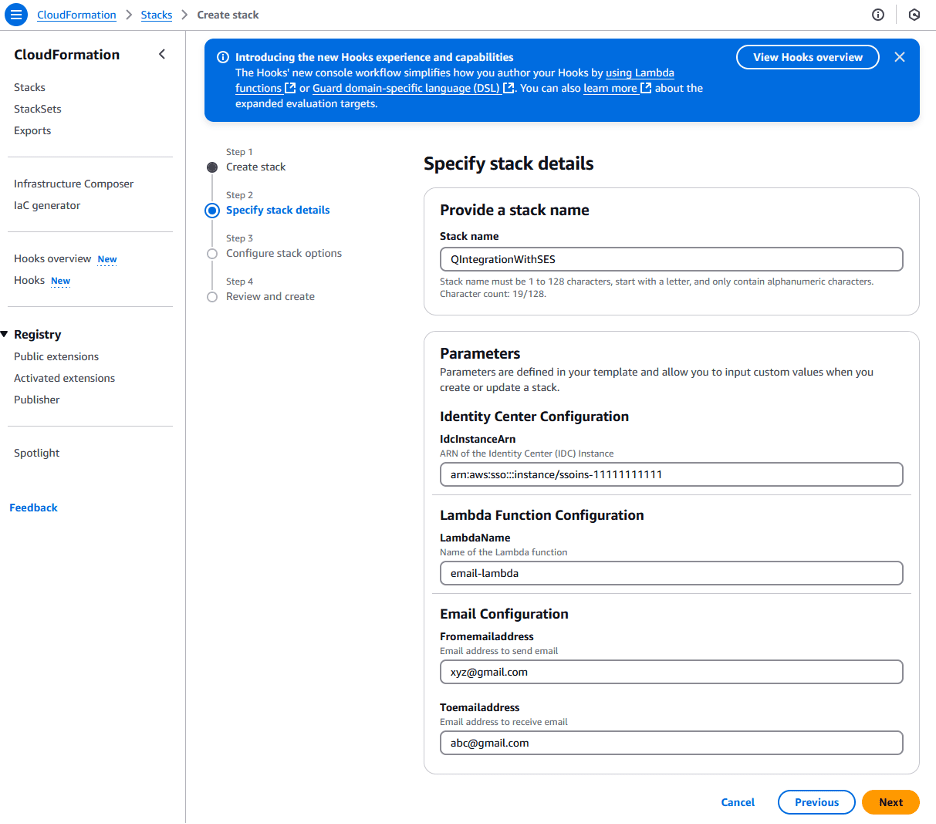Click the Feedback link
The height and width of the screenshot is (824, 936).
(33, 507)
